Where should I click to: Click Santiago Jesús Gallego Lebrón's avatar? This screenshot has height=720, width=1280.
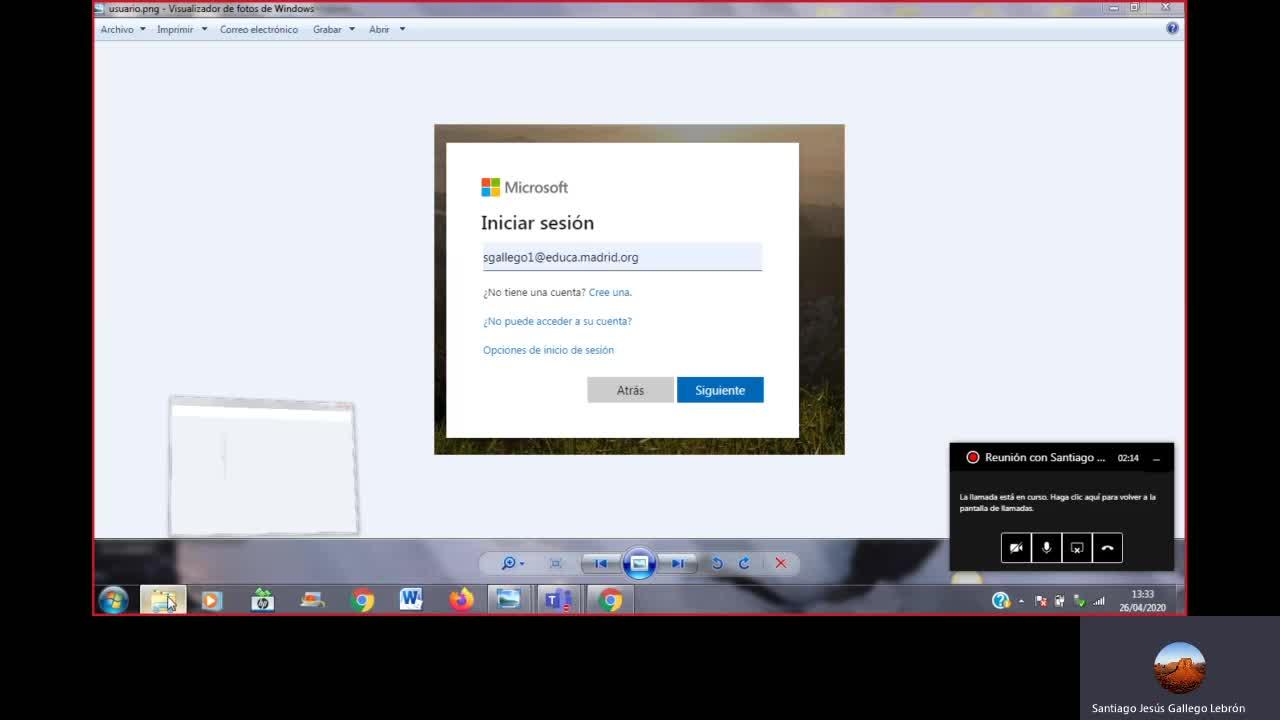(1179, 668)
